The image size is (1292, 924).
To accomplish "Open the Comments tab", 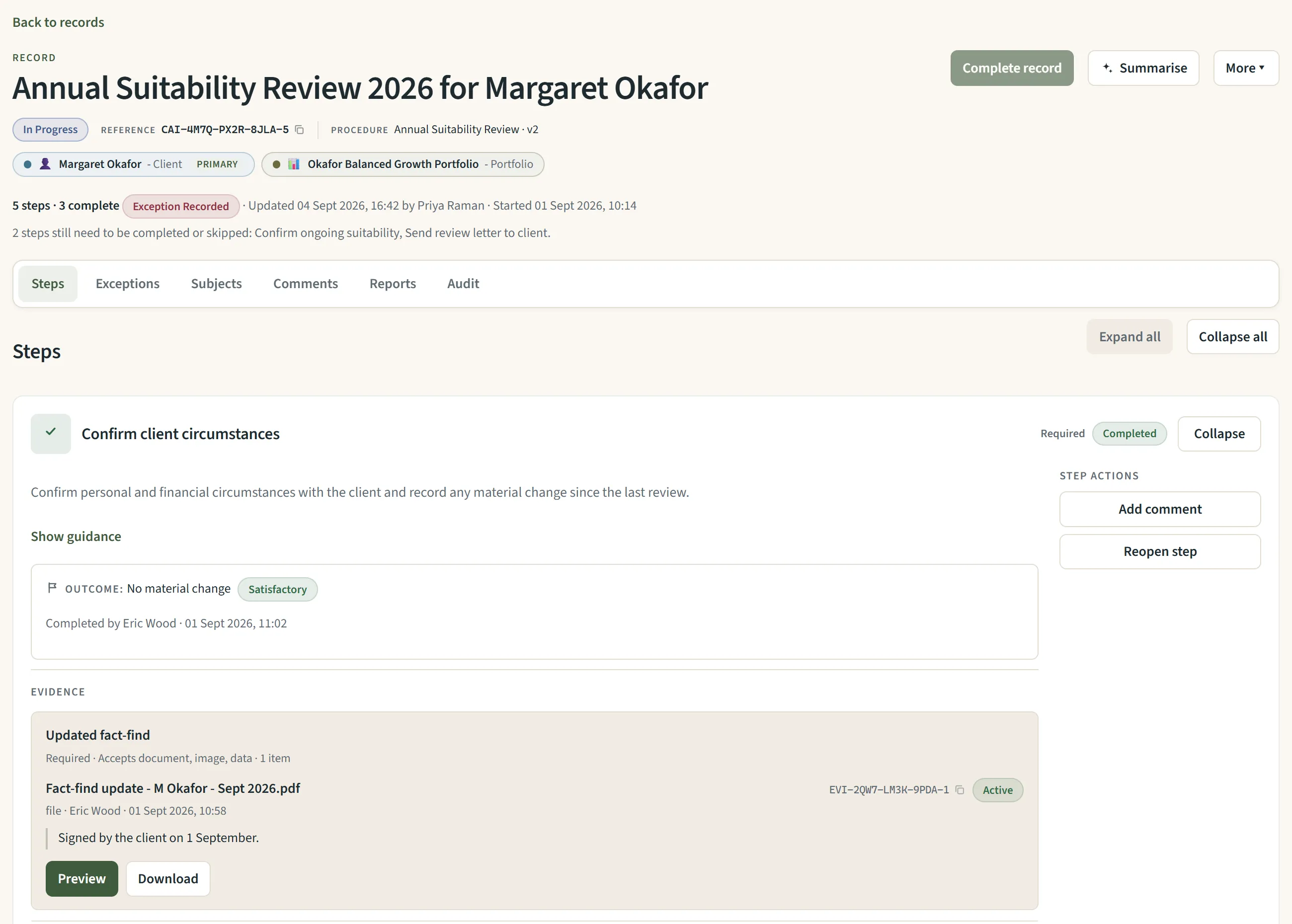I will [305, 283].
